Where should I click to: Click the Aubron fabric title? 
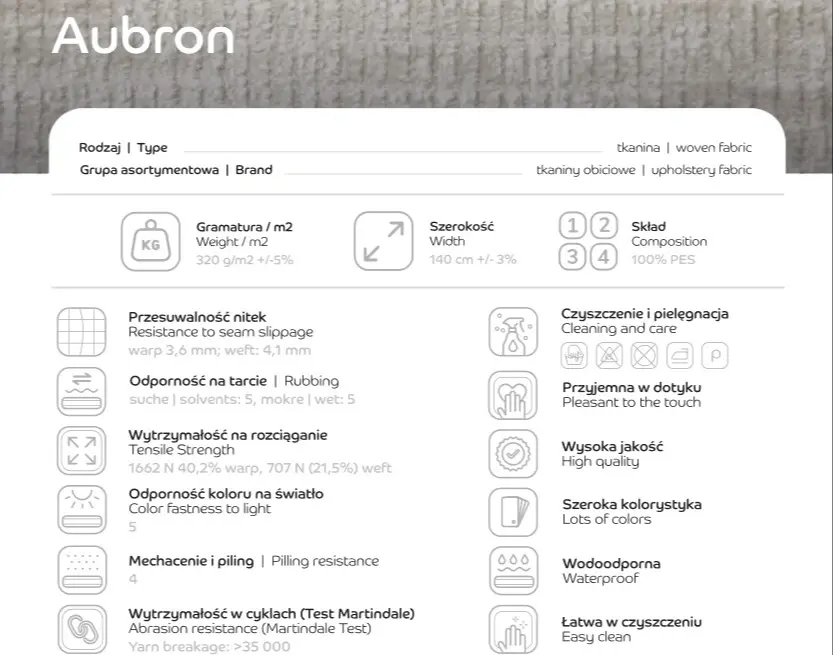(143, 36)
